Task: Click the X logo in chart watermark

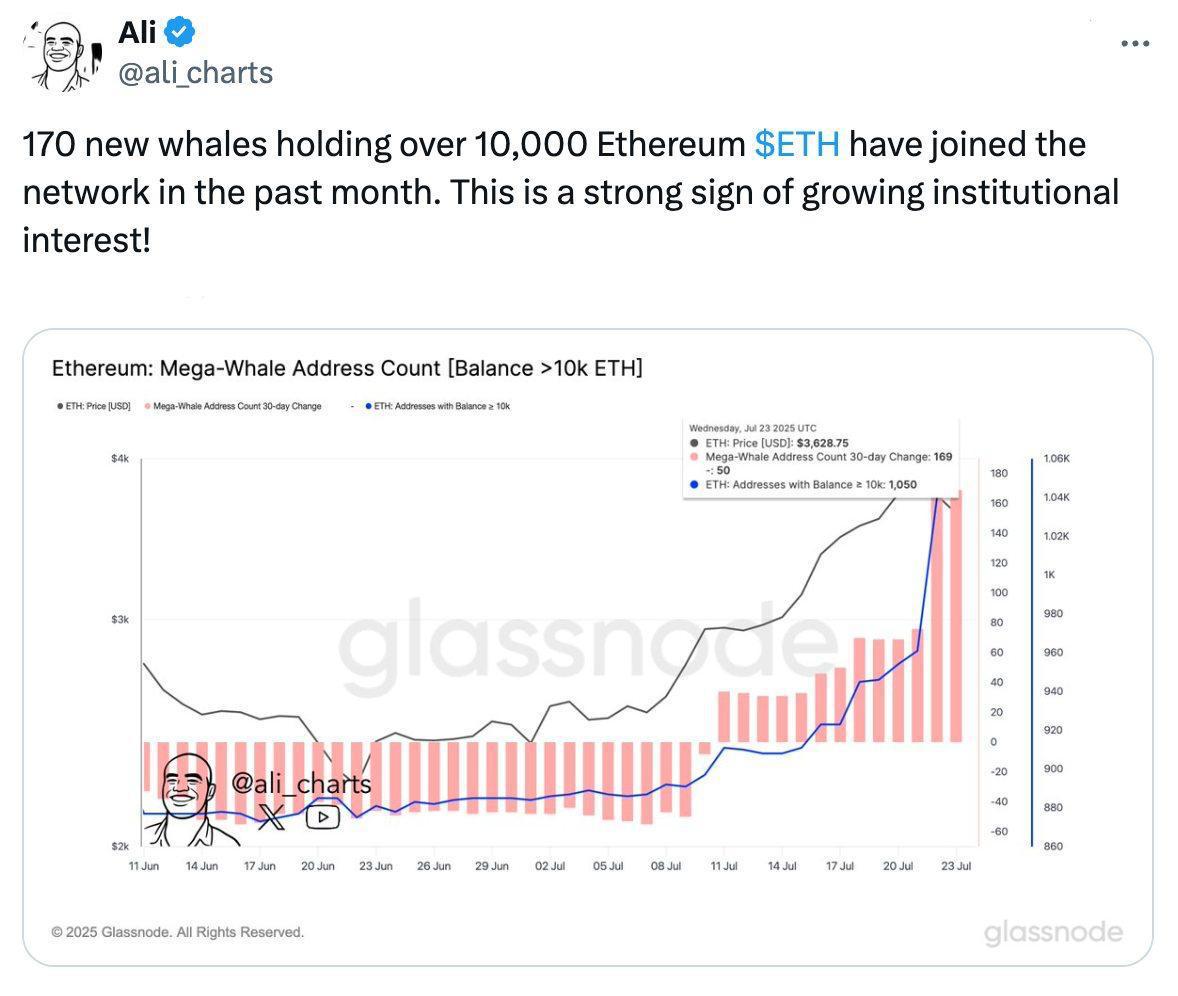Action: (x=271, y=816)
